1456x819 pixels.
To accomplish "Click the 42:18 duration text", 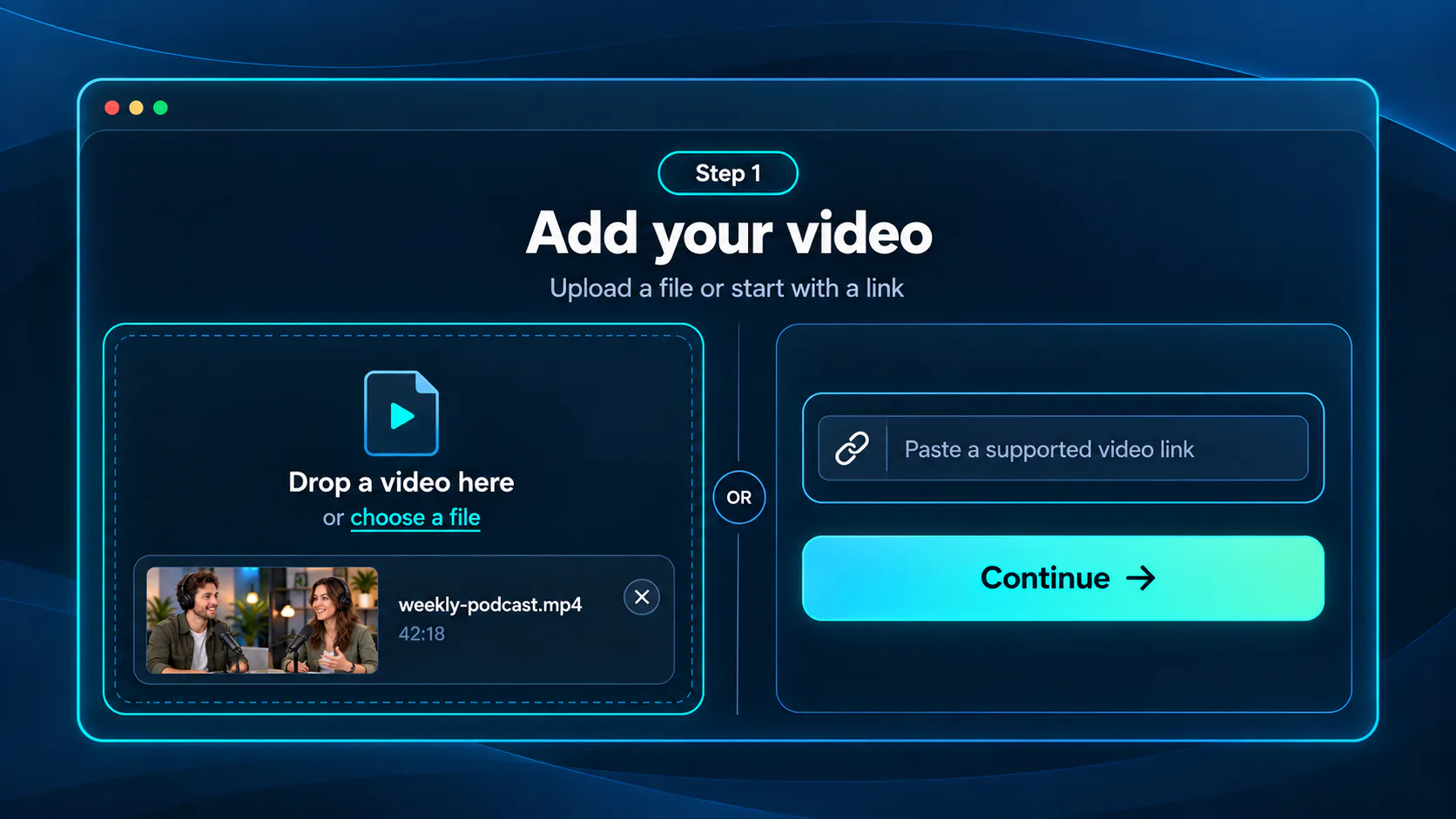I will click(421, 634).
